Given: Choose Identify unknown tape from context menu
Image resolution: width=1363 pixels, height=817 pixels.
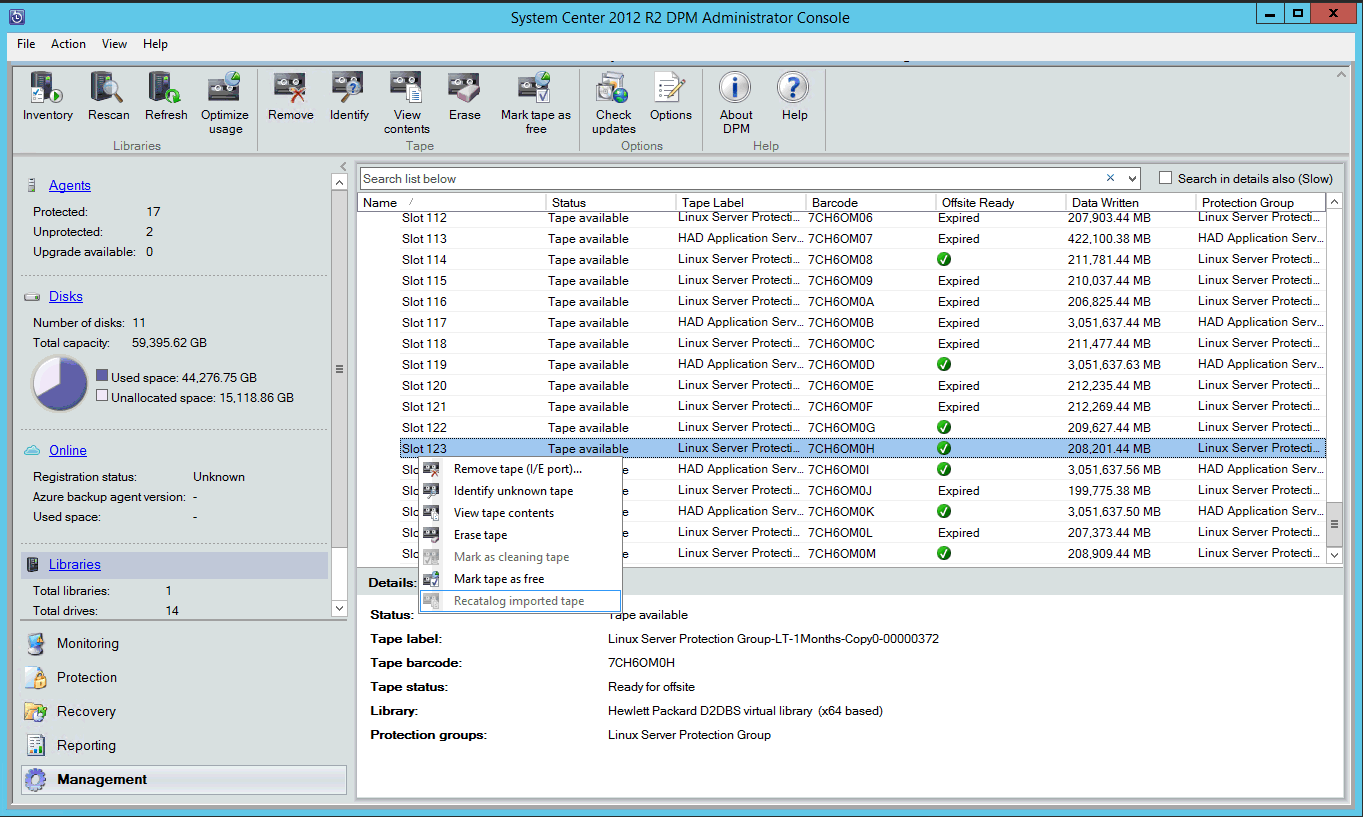Looking at the screenshot, I should (520, 491).
